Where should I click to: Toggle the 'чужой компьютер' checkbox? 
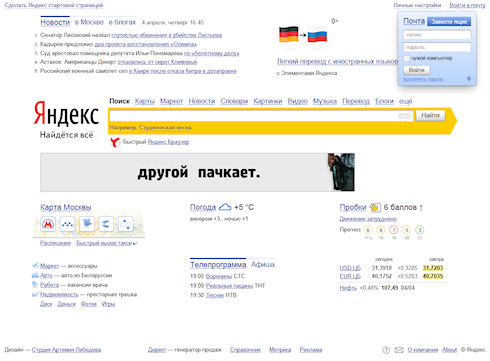coord(406,58)
